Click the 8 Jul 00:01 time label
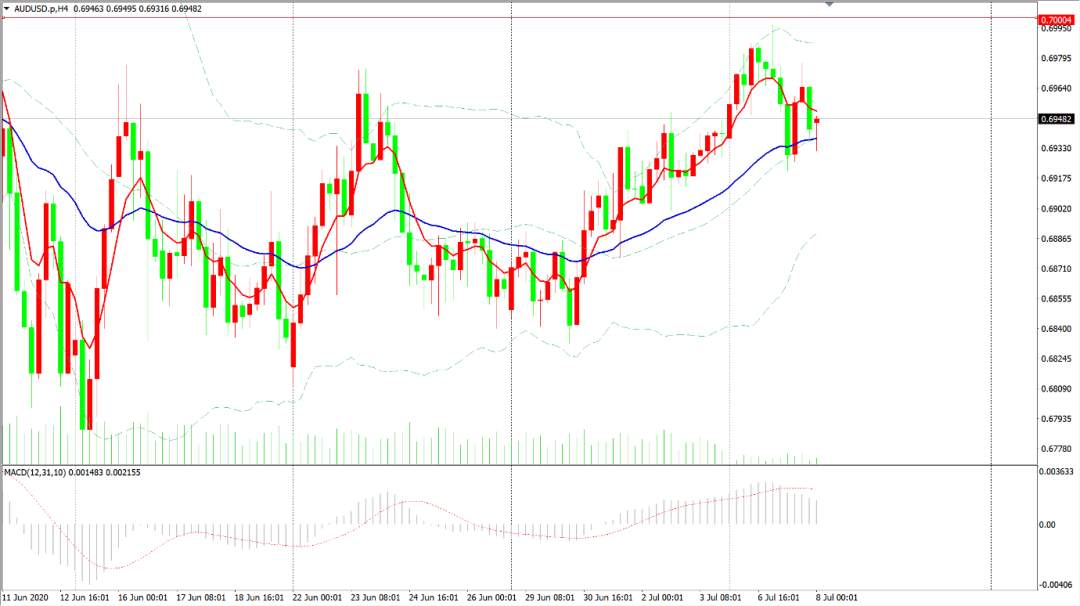Image resolution: width=1080 pixels, height=606 pixels. 837,598
